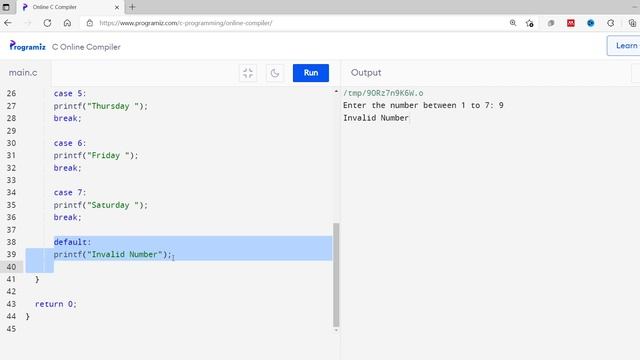Toggle dark mode moon icon
Viewport: 640px width, 360px height.
(275, 73)
